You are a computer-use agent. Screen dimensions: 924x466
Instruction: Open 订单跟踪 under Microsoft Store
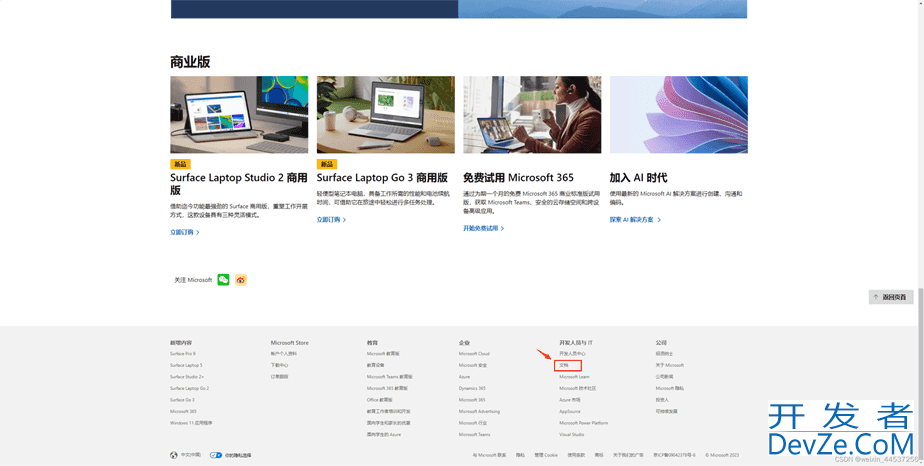pos(279,376)
